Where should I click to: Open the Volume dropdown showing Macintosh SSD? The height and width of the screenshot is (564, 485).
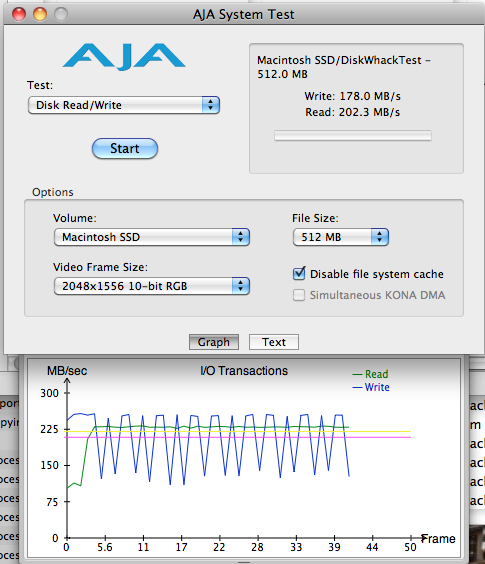point(151,237)
